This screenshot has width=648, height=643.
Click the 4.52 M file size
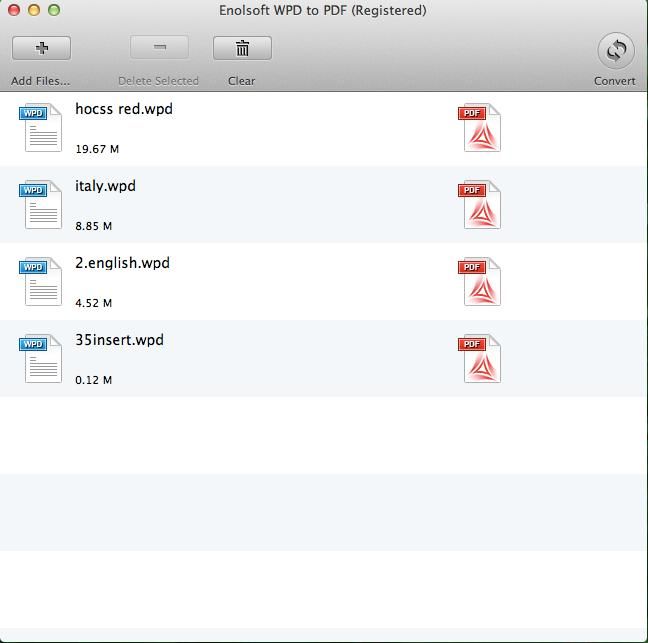(x=93, y=303)
